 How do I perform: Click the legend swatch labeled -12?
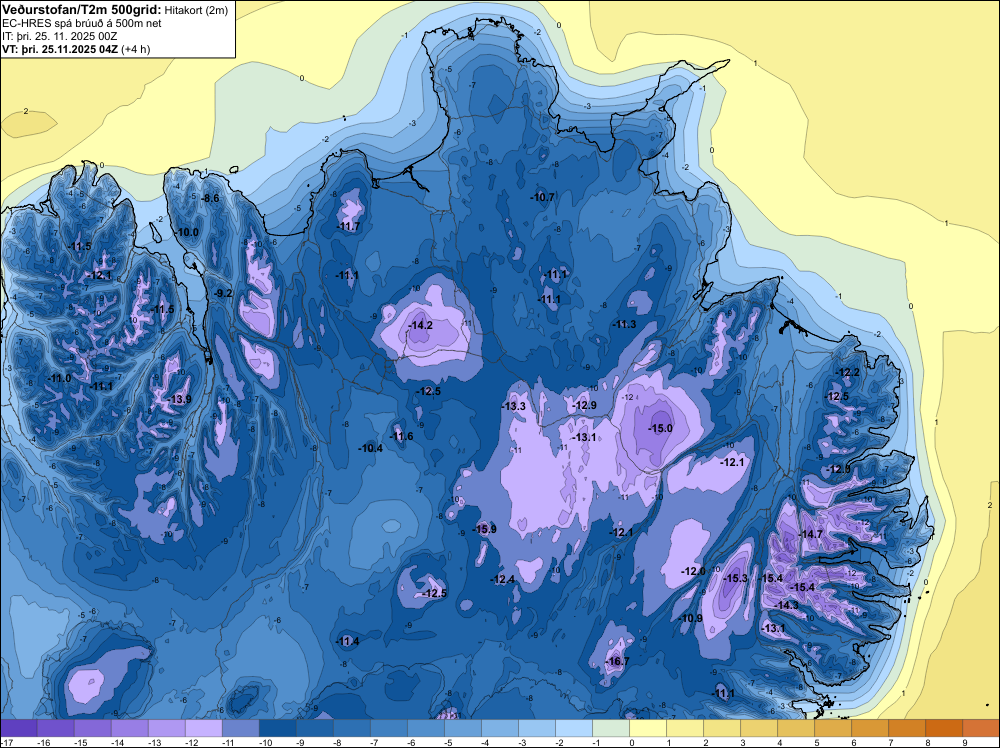[x=203, y=728]
